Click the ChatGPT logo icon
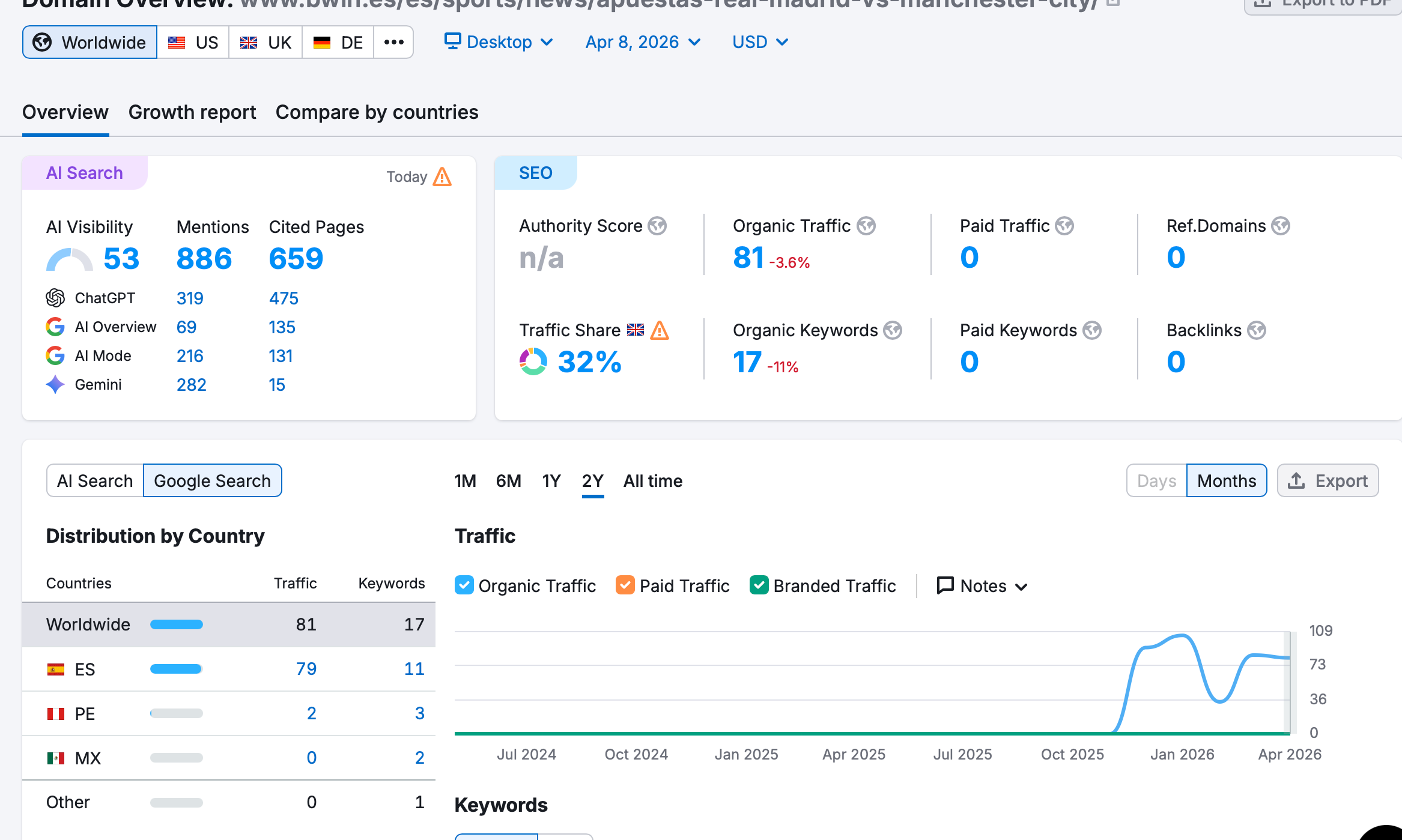The height and width of the screenshot is (840, 1402). pyautogui.click(x=55, y=298)
